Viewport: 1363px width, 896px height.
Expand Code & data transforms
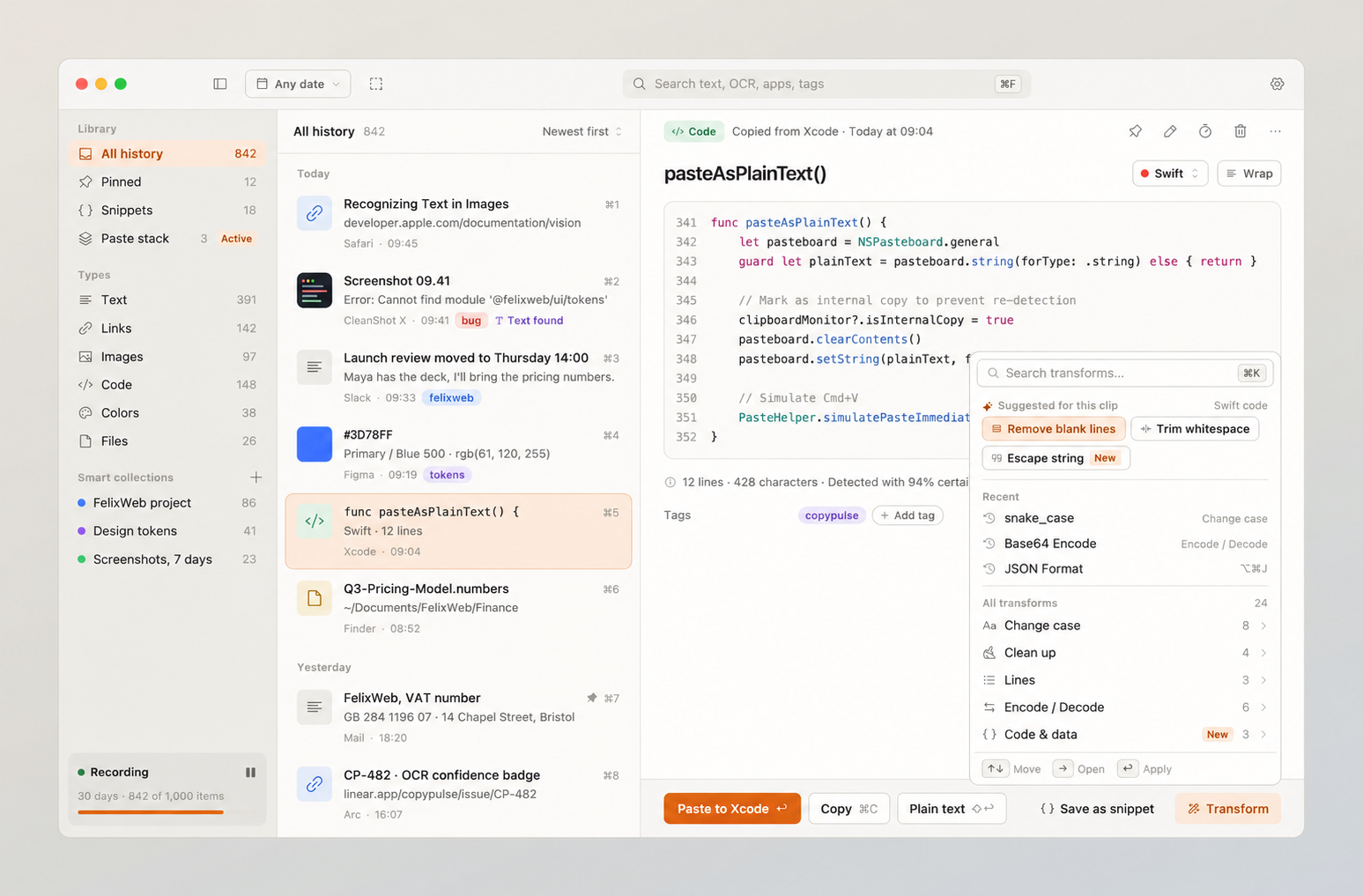tap(1125, 735)
